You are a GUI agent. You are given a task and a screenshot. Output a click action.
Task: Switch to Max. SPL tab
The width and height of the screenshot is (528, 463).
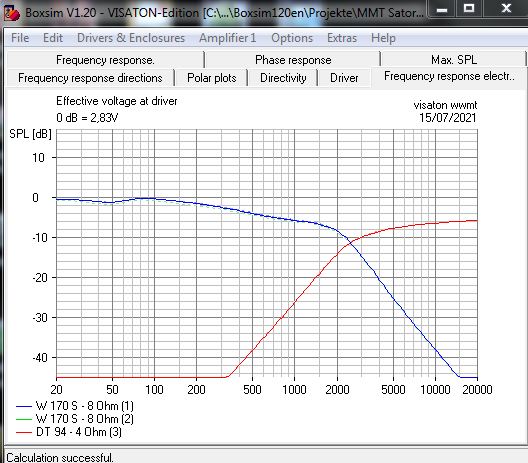(x=454, y=60)
